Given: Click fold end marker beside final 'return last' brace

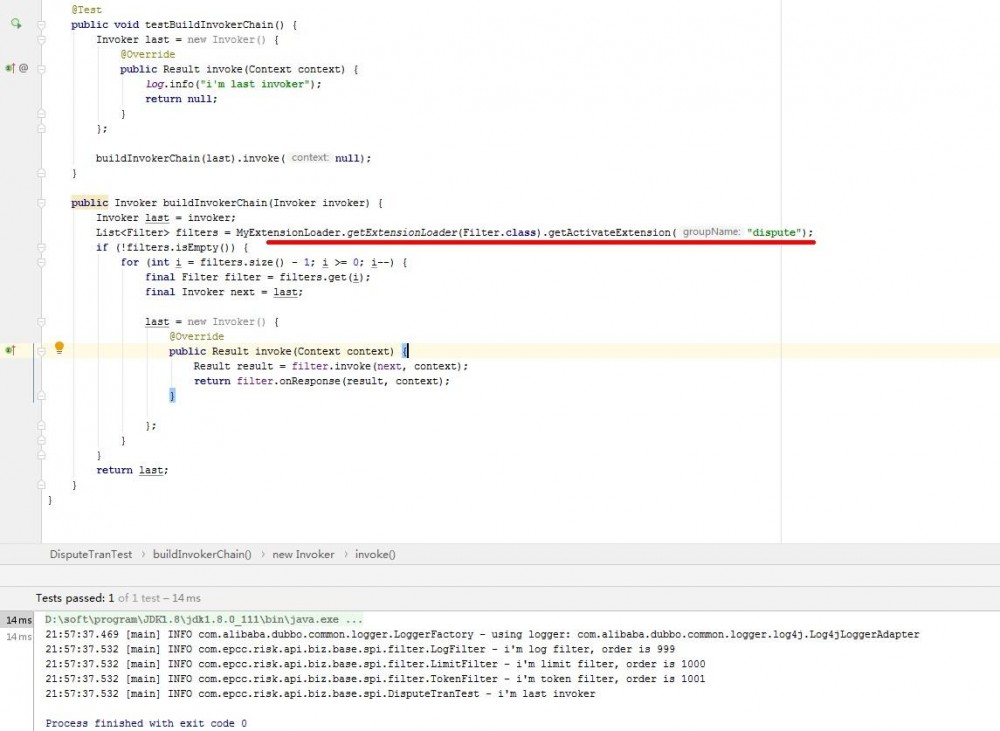Looking at the screenshot, I should [x=41, y=485].
